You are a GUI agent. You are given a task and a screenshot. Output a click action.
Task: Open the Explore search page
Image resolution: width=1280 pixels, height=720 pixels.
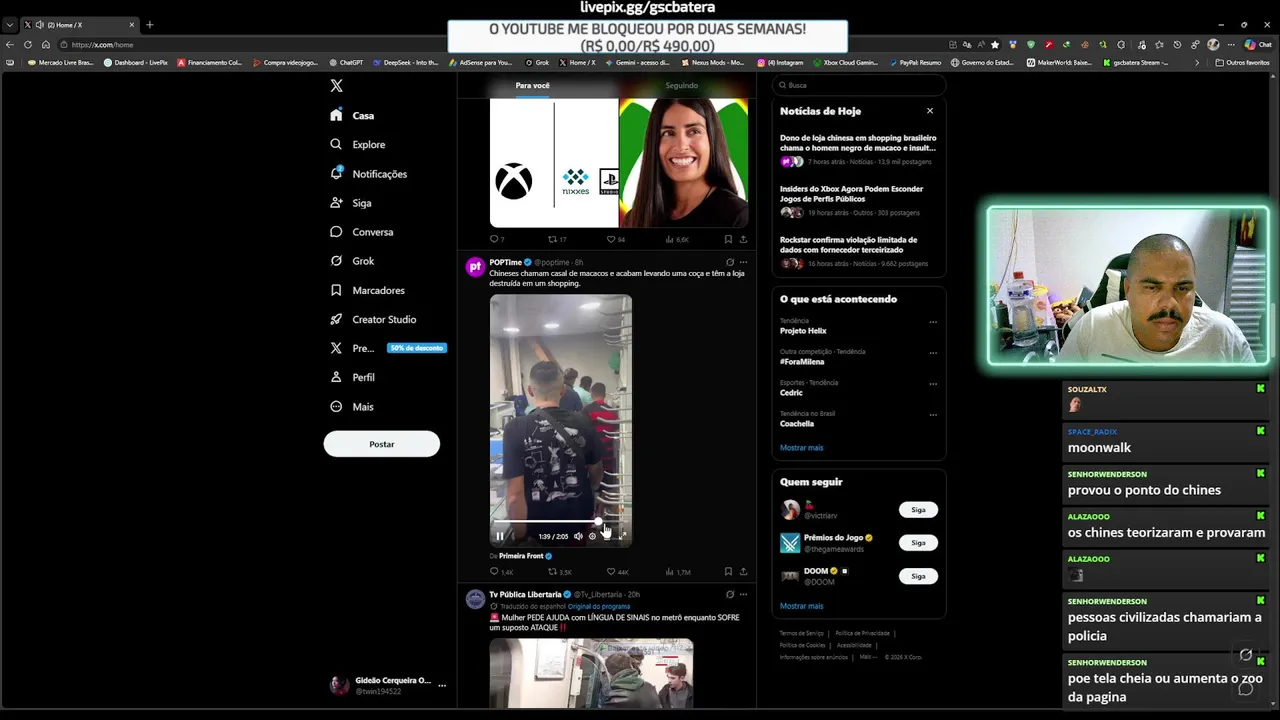coord(358,144)
